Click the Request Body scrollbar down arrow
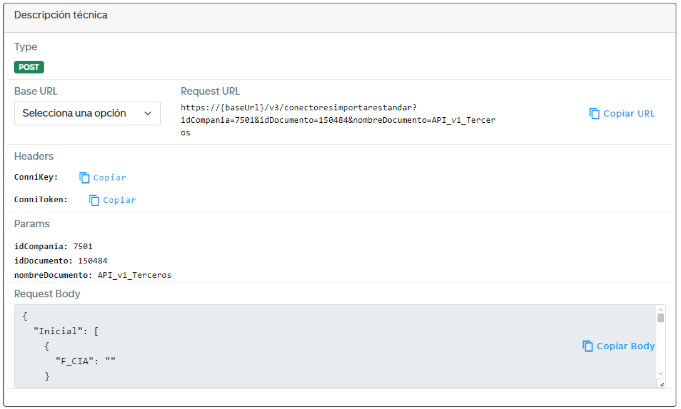The height and width of the screenshot is (409, 681). coord(660,382)
